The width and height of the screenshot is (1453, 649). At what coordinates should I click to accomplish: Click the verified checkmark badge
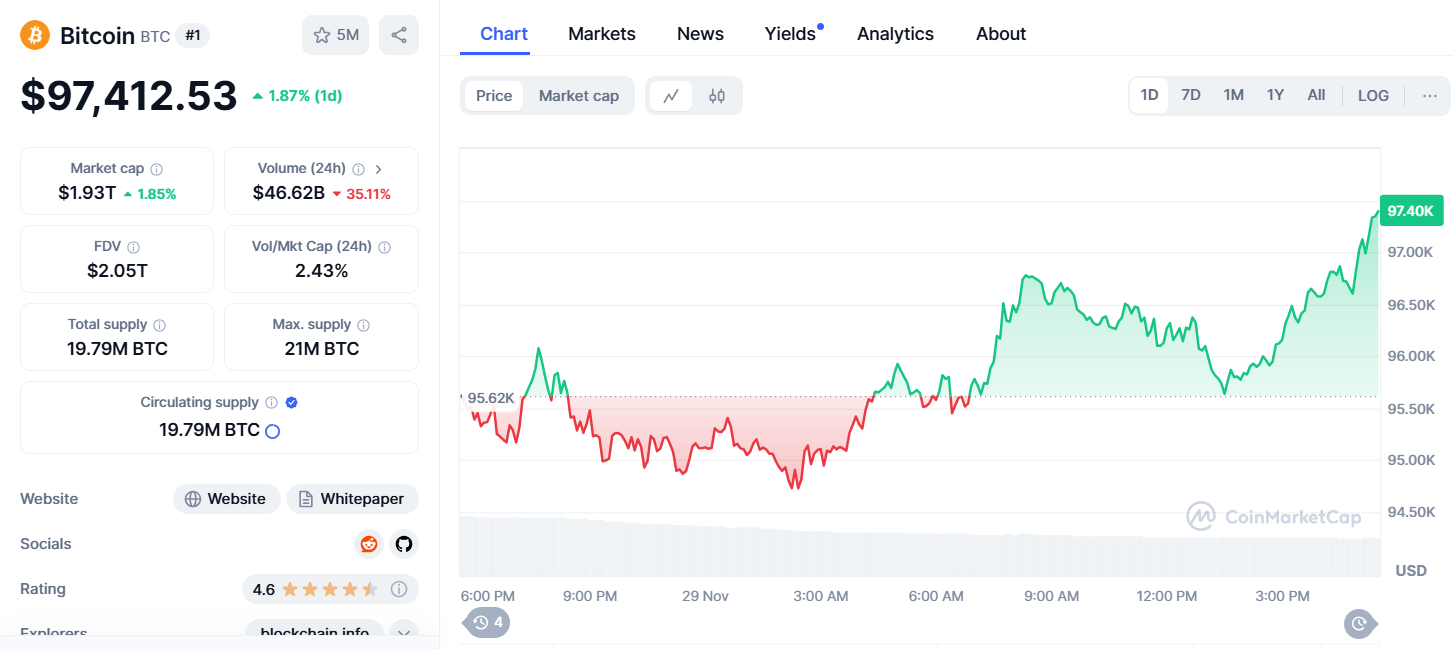click(x=291, y=403)
